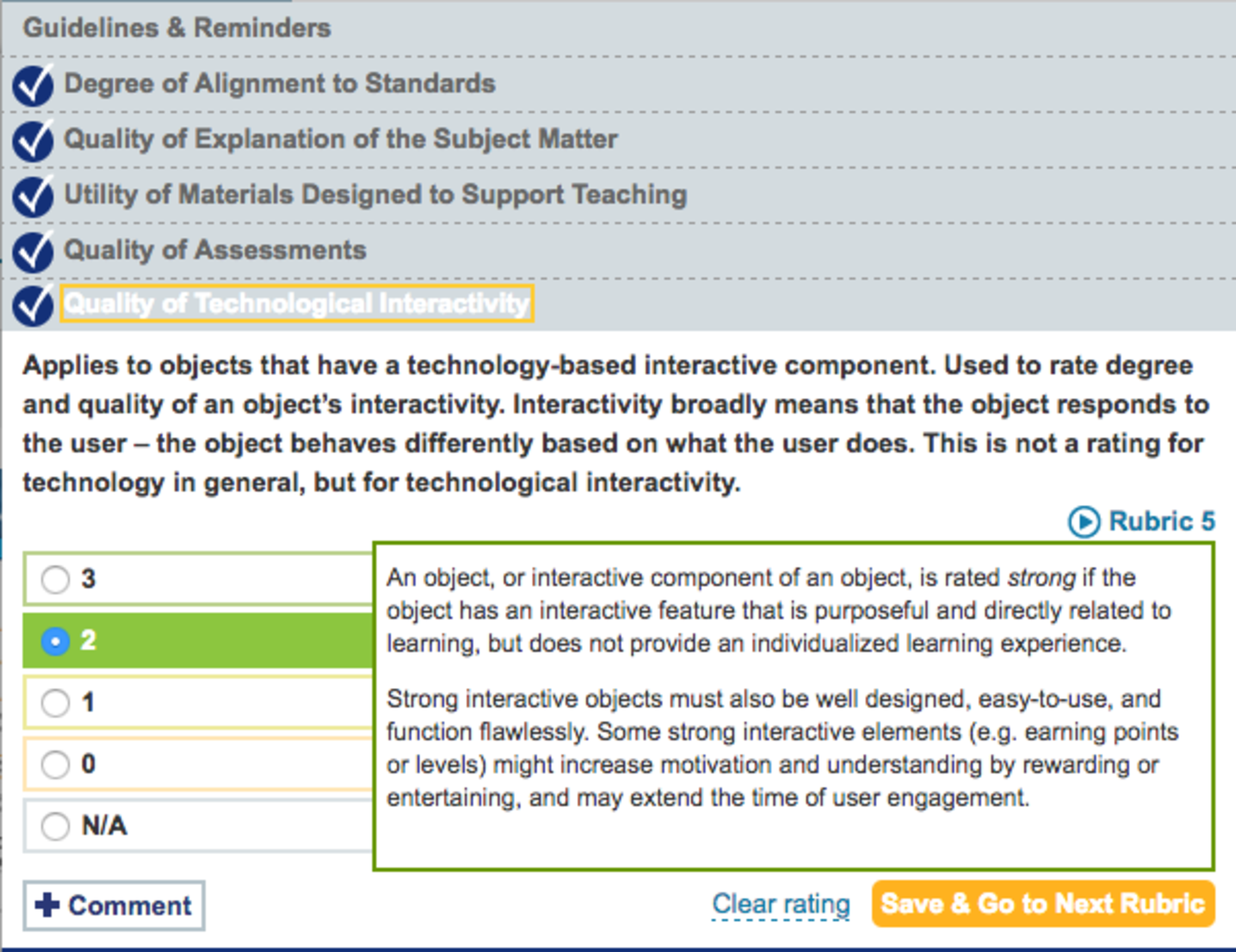Open the Quality of Assessments rubric
This screenshot has width=1236, height=952.
[215, 250]
